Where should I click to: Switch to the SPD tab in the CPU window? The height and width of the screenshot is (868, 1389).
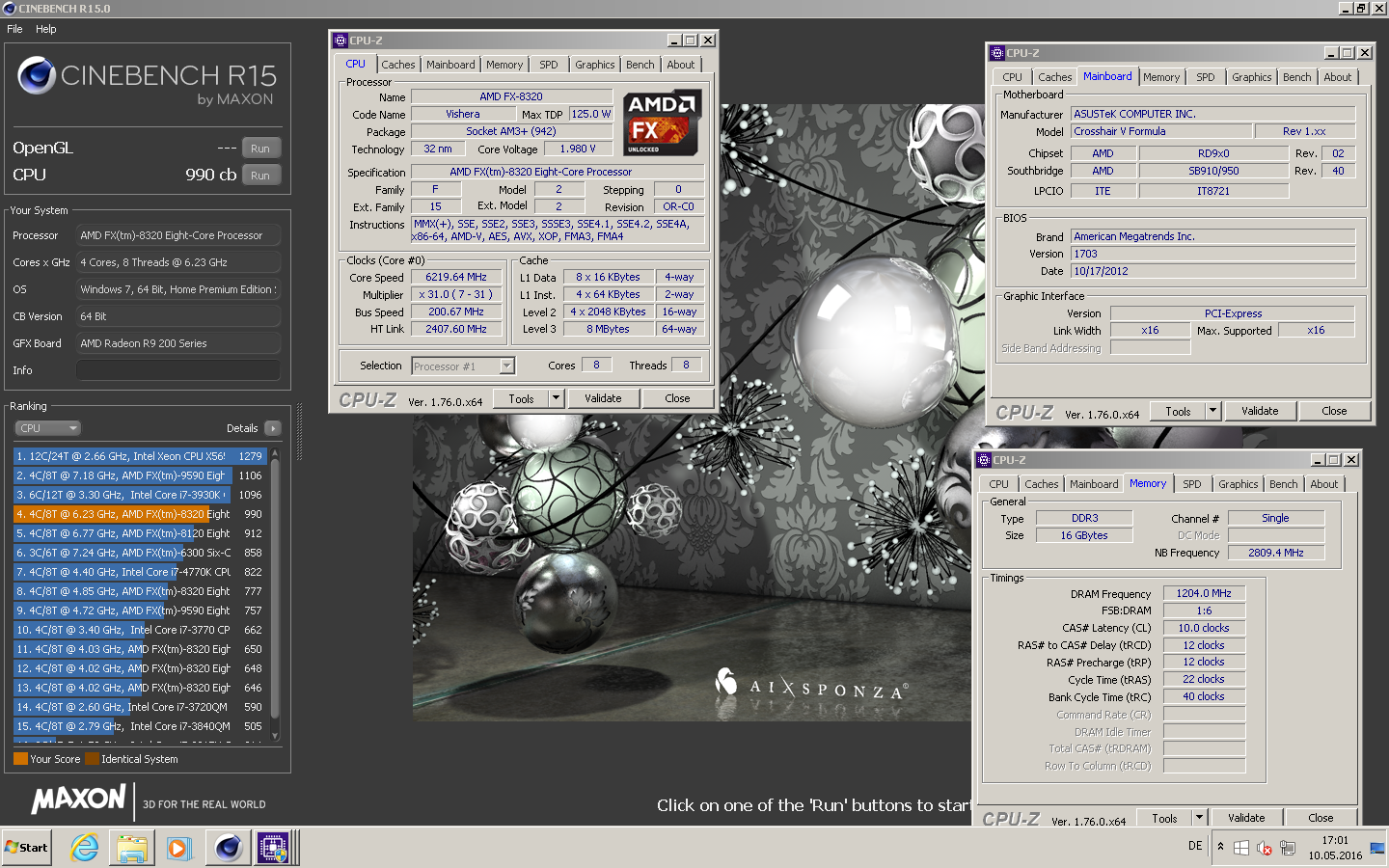[549, 65]
